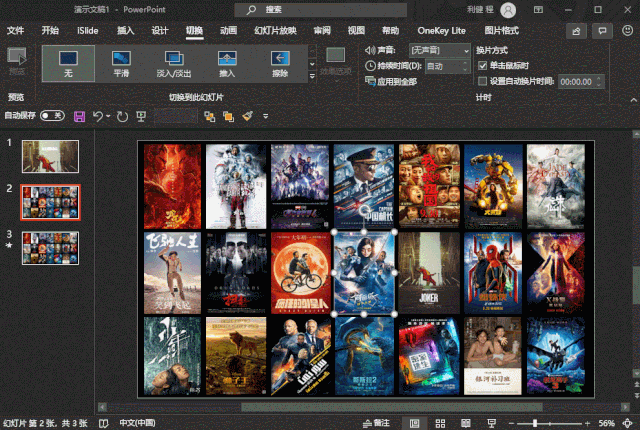
Task: Click the format painter brush icon
Action: pos(247,117)
